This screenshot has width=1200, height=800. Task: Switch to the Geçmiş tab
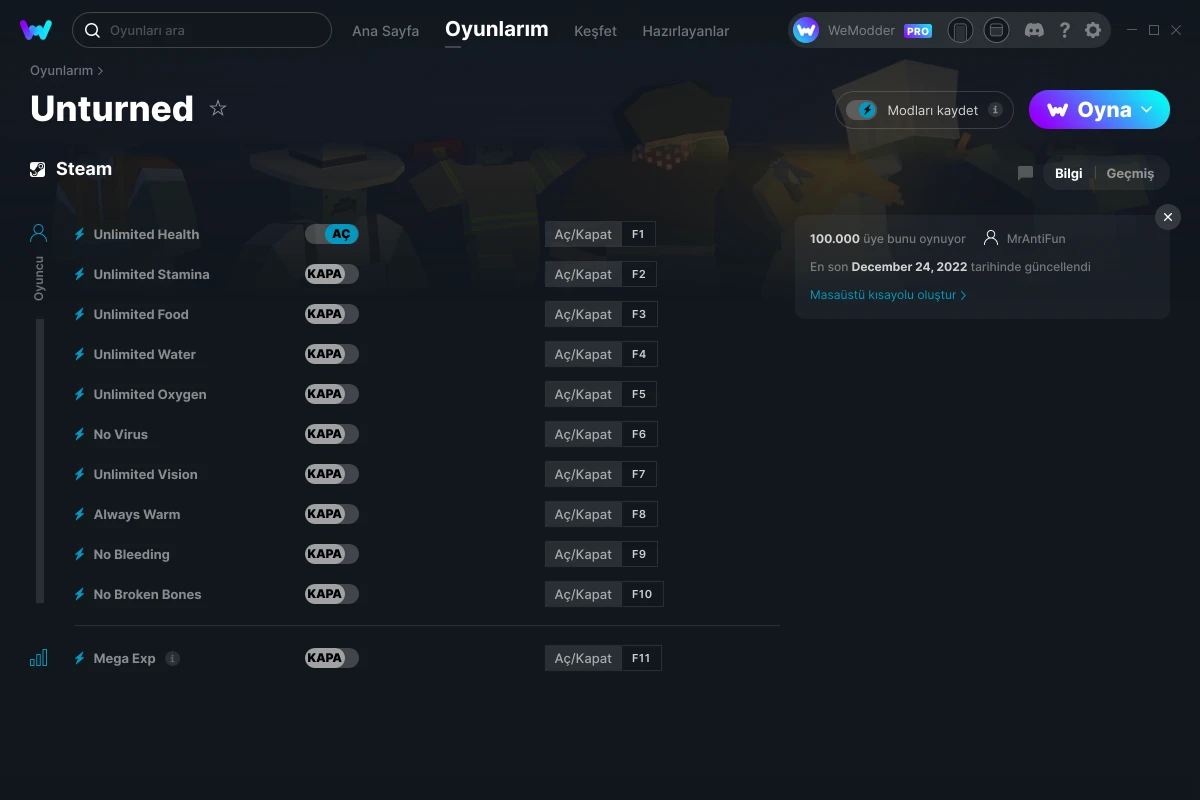[x=1130, y=173]
